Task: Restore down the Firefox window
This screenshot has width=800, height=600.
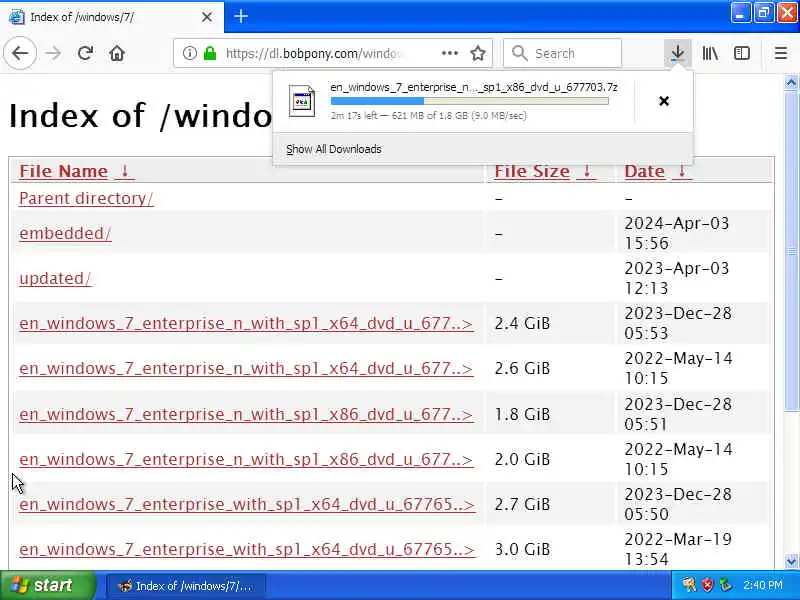Action: point(763,13)
